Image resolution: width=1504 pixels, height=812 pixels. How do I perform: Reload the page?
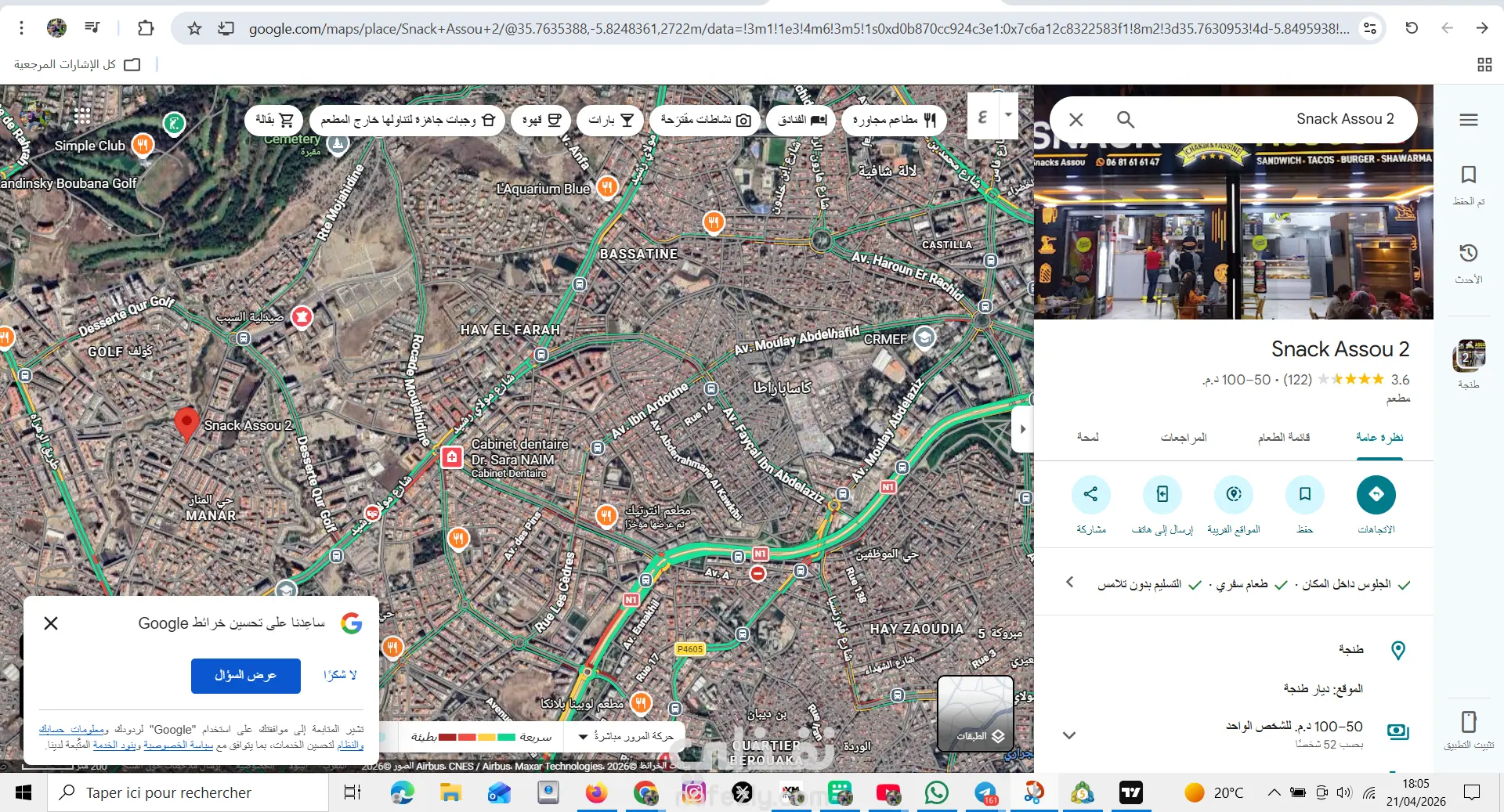point(1412,28)
